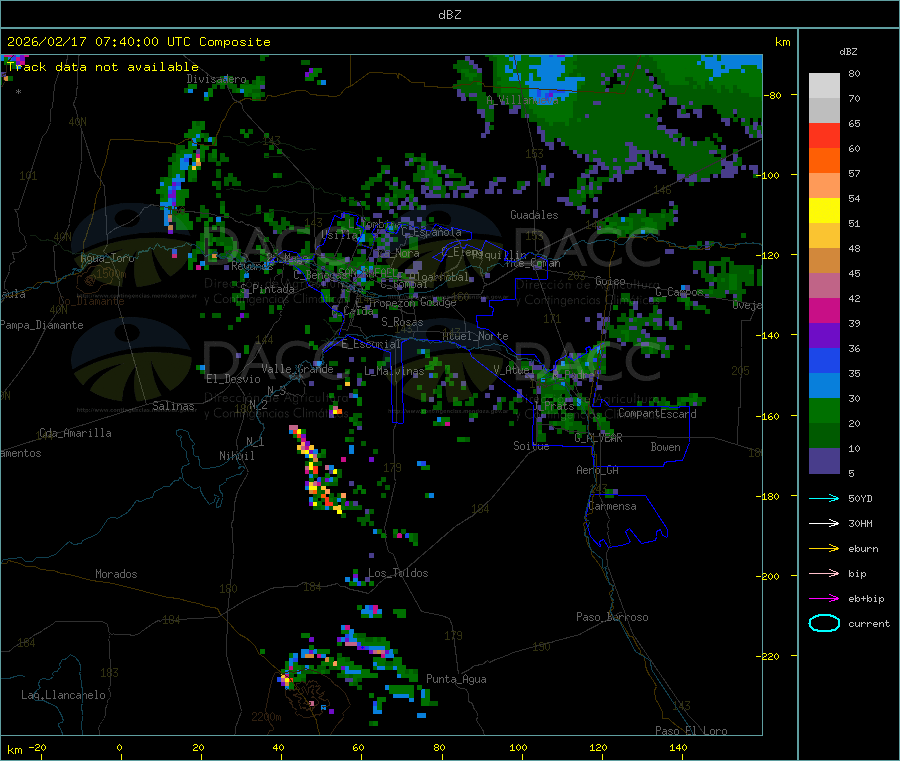Click the 50YD cyan arrow legend icon
Screen dimensions: 900x761
(x=824, y=498)
